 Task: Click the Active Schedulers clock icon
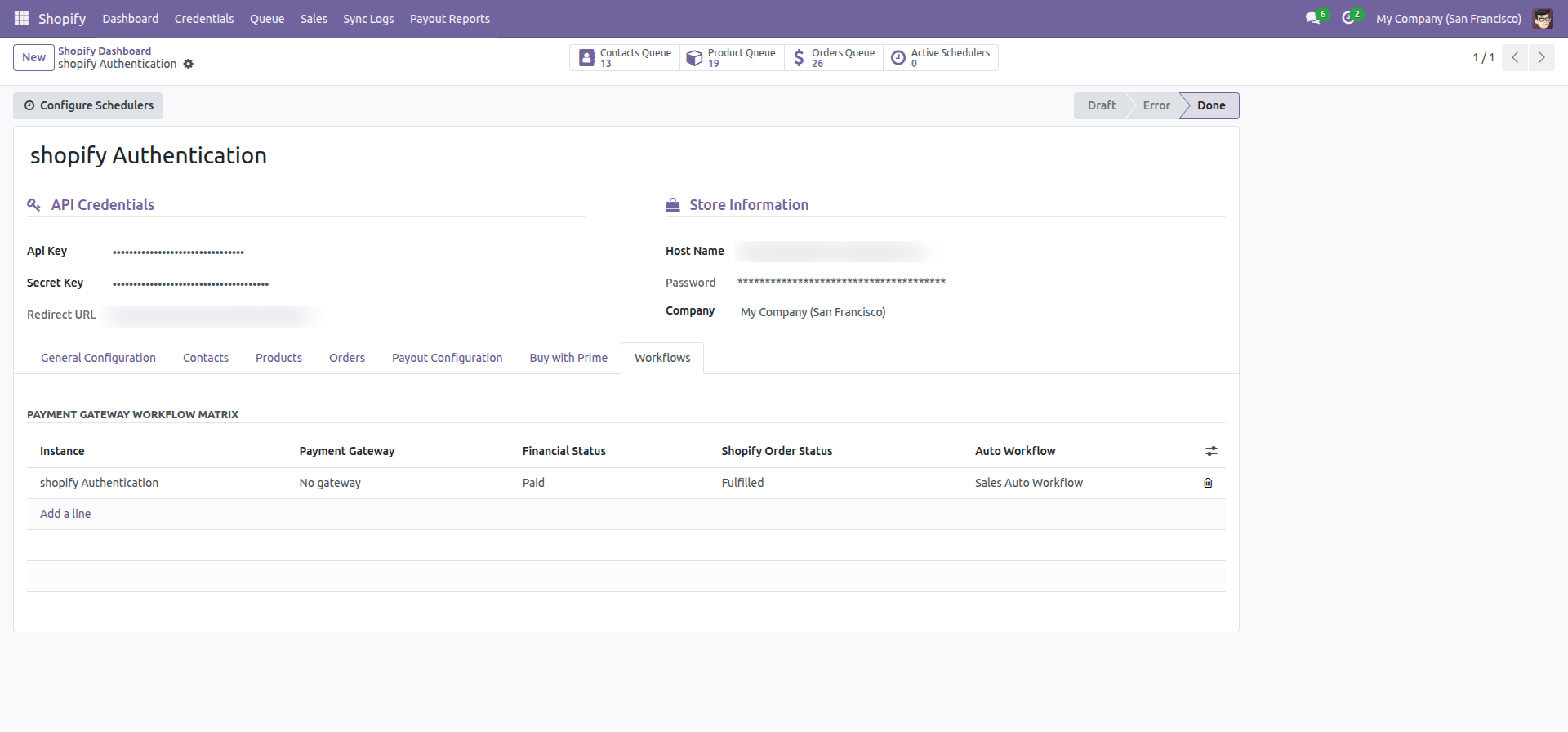point(898,58)
